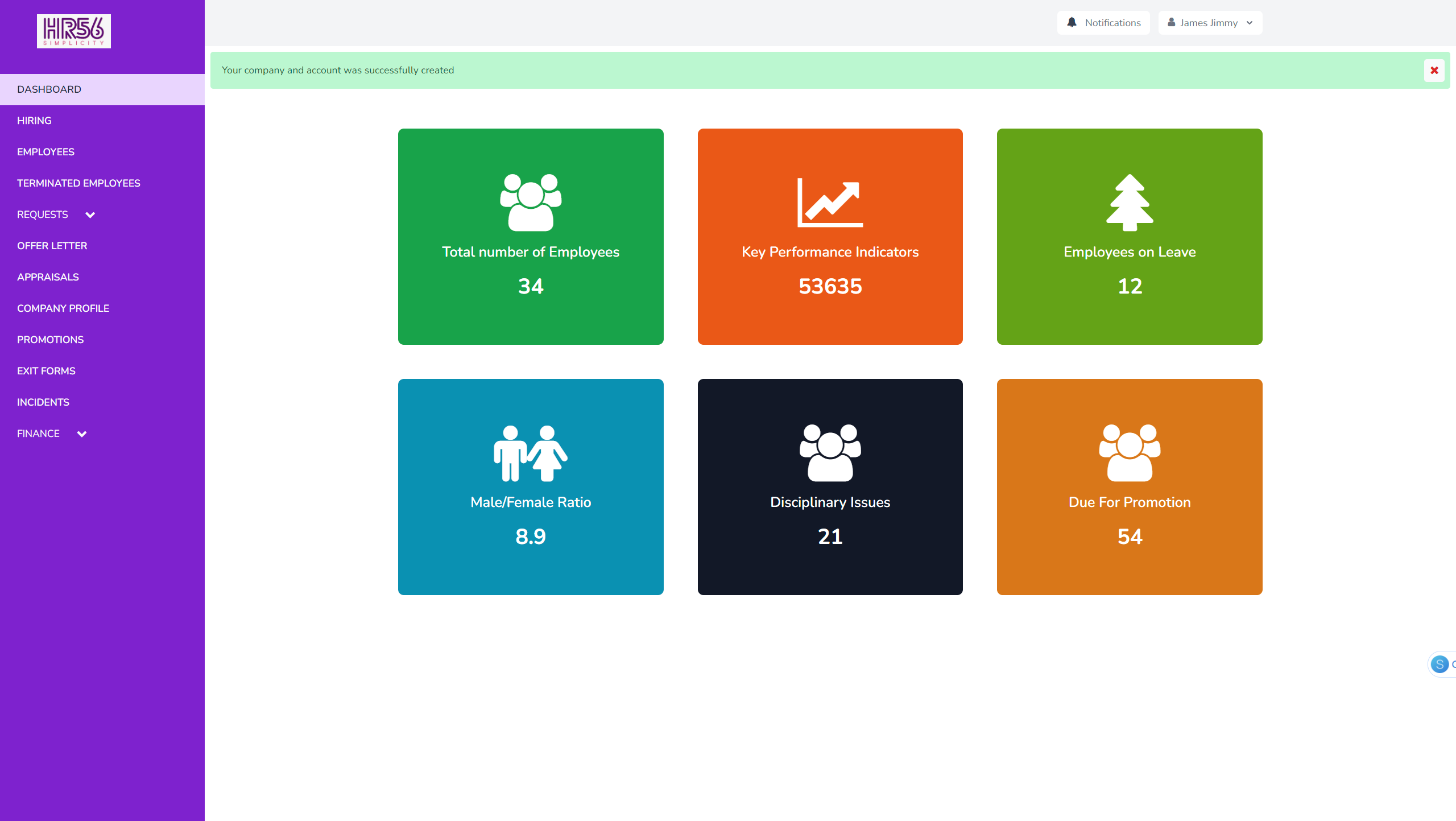Open the Notifications button
The image size is (1456, 821).
(1103, 23)
